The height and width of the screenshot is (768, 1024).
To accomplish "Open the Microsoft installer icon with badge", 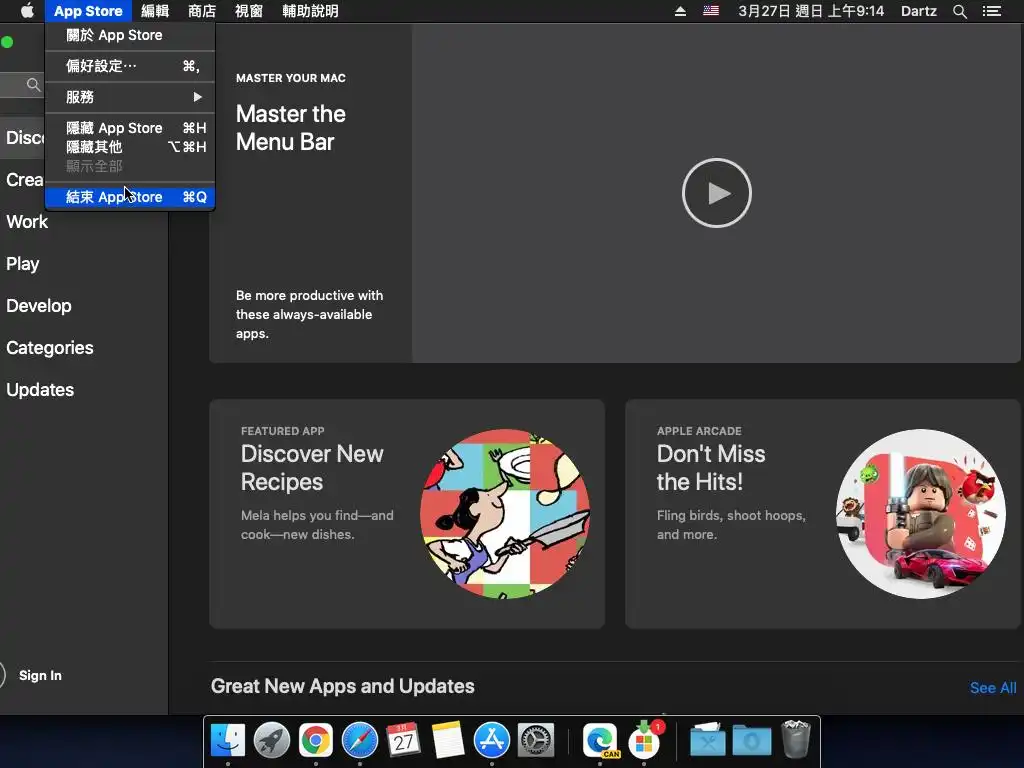I will click(x=645, y=741).
